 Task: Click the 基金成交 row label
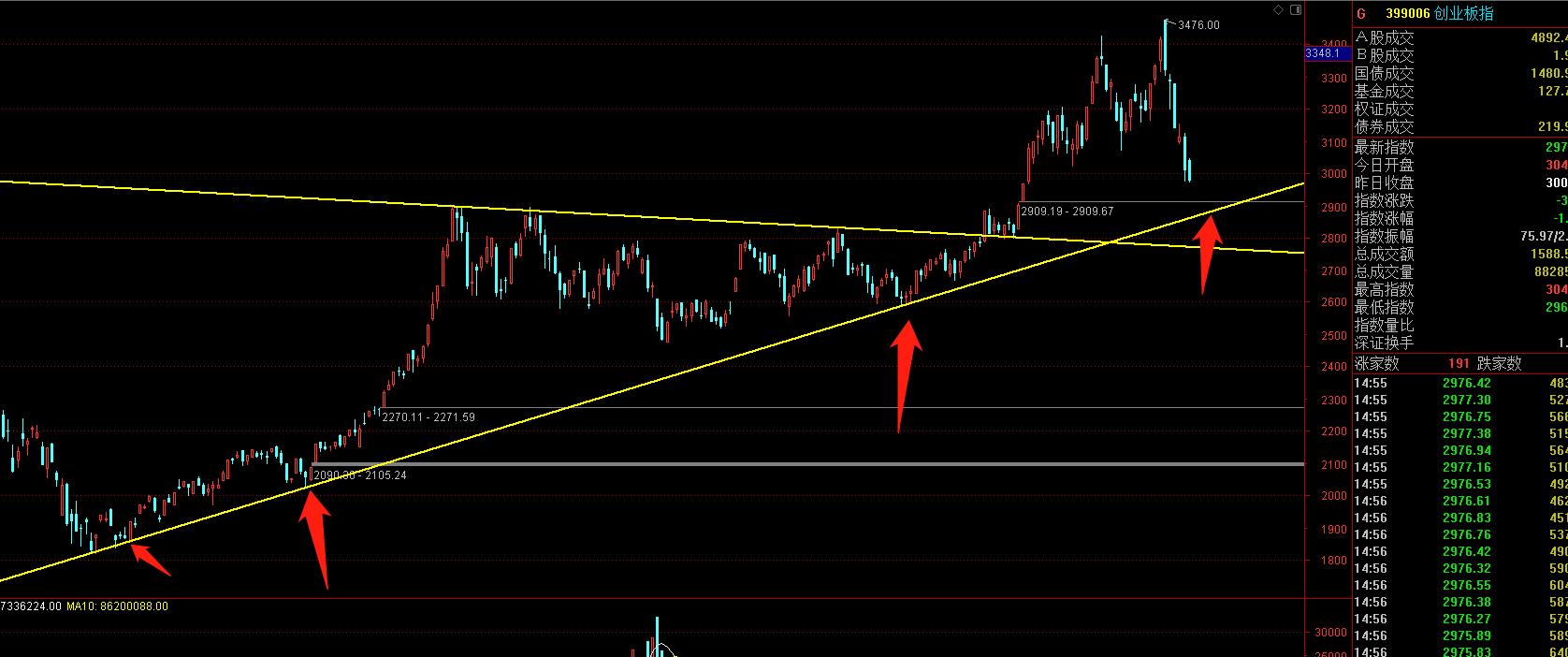pos(1385,92)
